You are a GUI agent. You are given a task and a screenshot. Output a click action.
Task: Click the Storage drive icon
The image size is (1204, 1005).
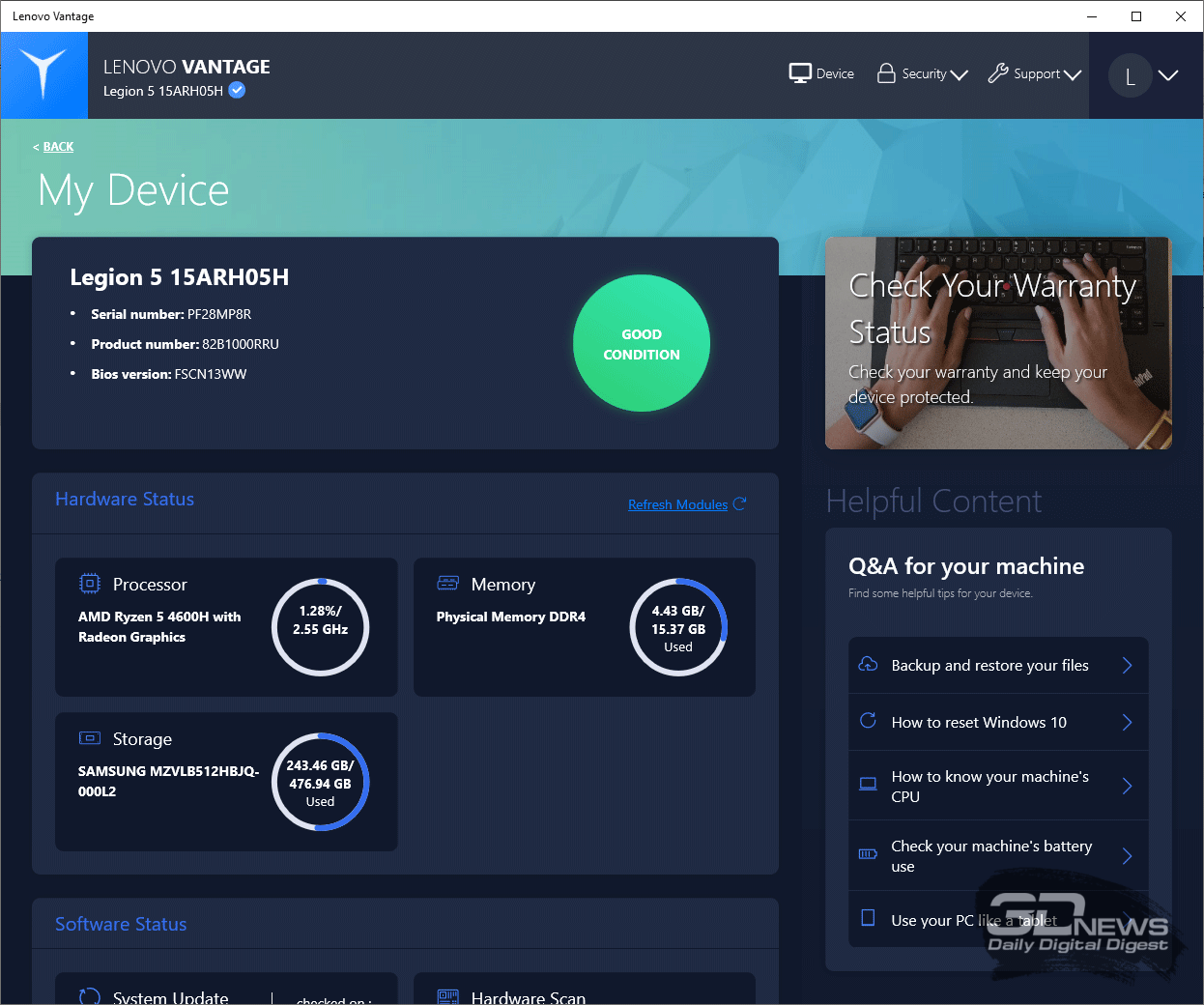click(x=90, y=738)
